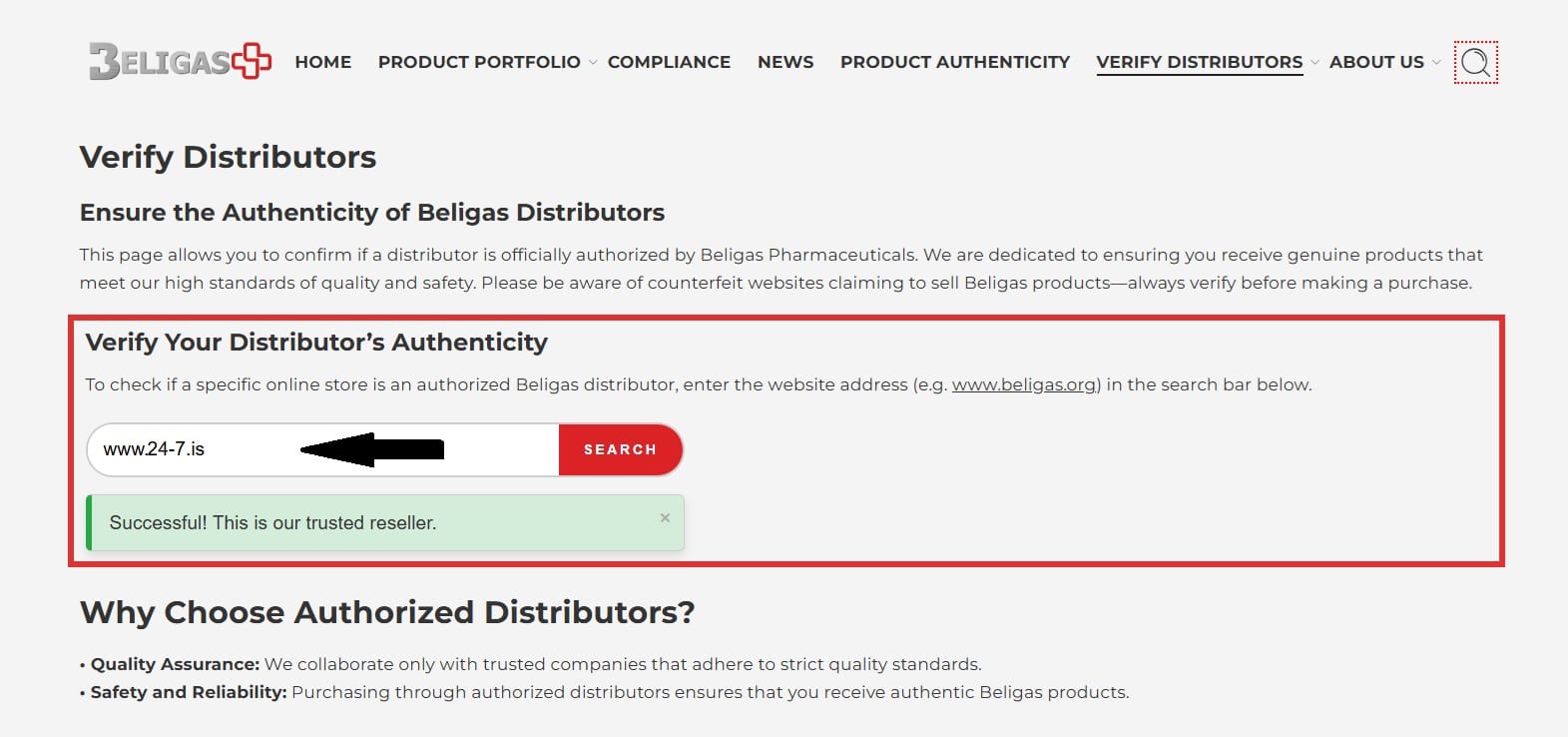Select the NEWS menu item
This screenshot has height=737, width=1568.
(785, 62)
